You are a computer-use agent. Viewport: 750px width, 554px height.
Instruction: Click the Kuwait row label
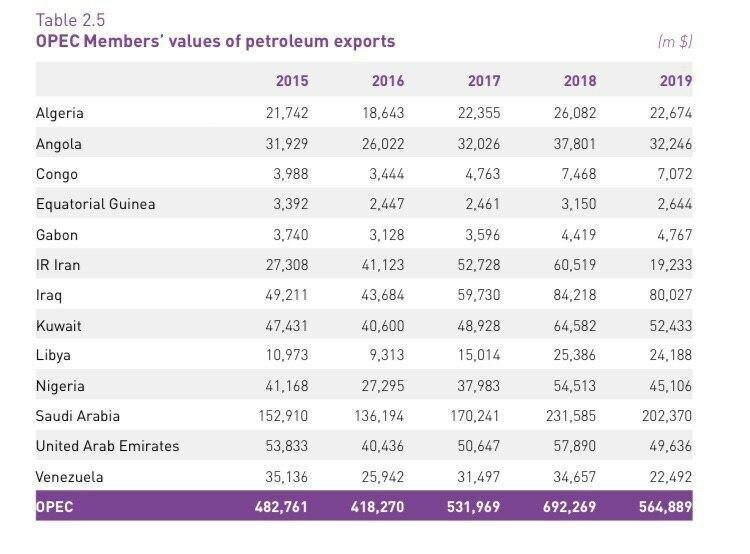(x=58, y=326)
